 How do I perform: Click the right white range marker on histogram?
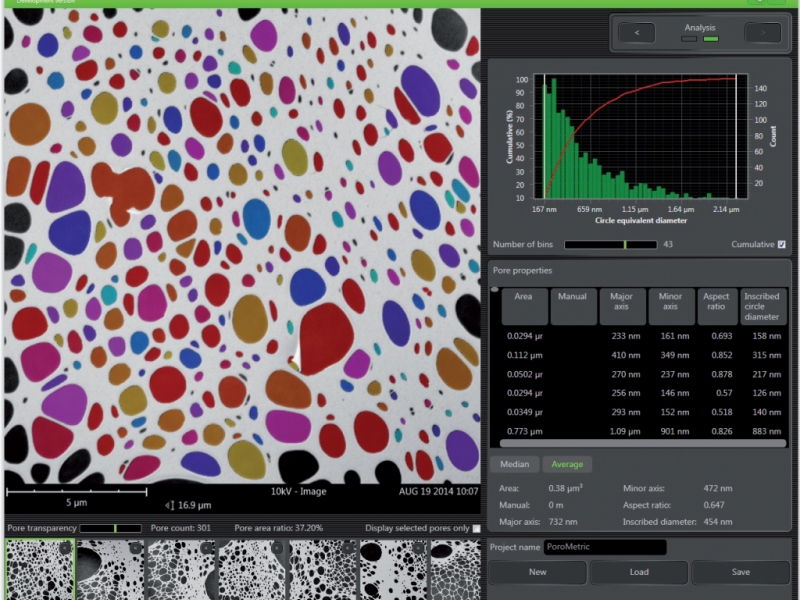tap(736, 136)
